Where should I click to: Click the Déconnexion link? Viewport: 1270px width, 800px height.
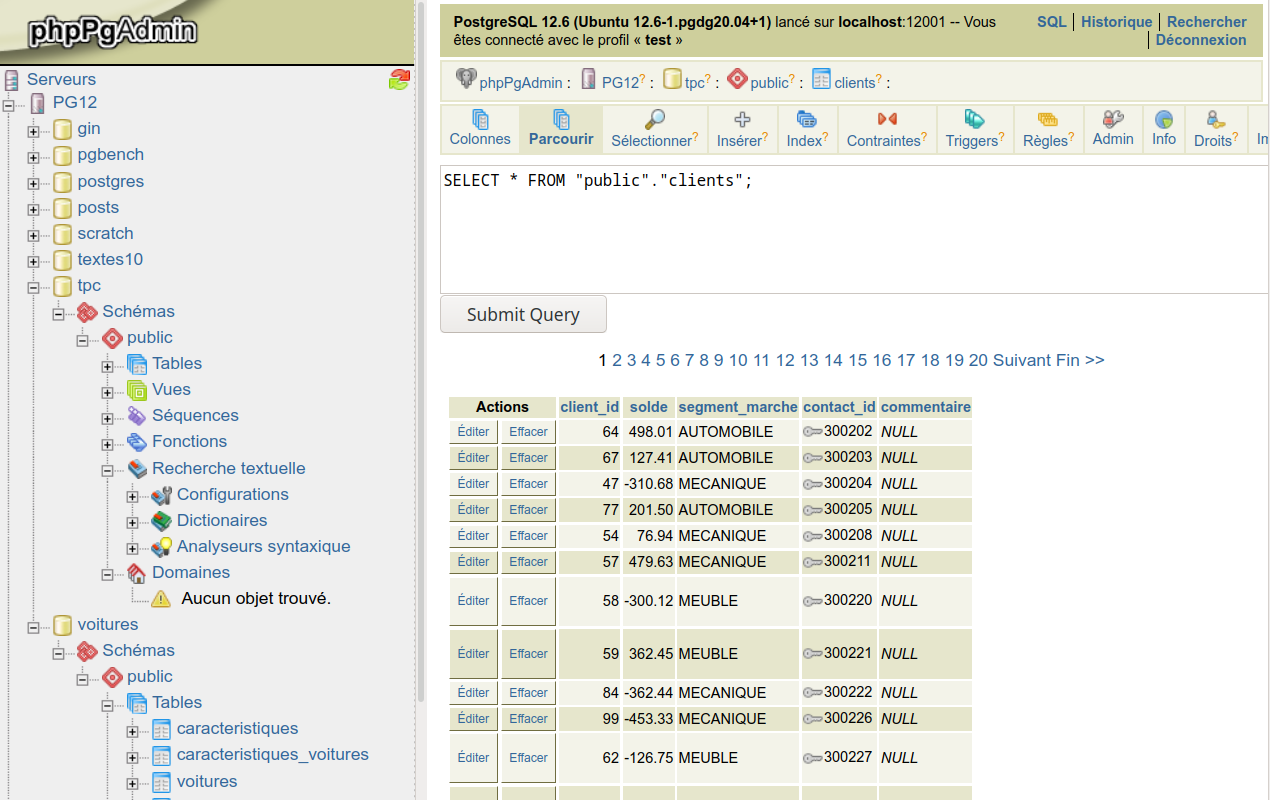[x=1201, y=40]
